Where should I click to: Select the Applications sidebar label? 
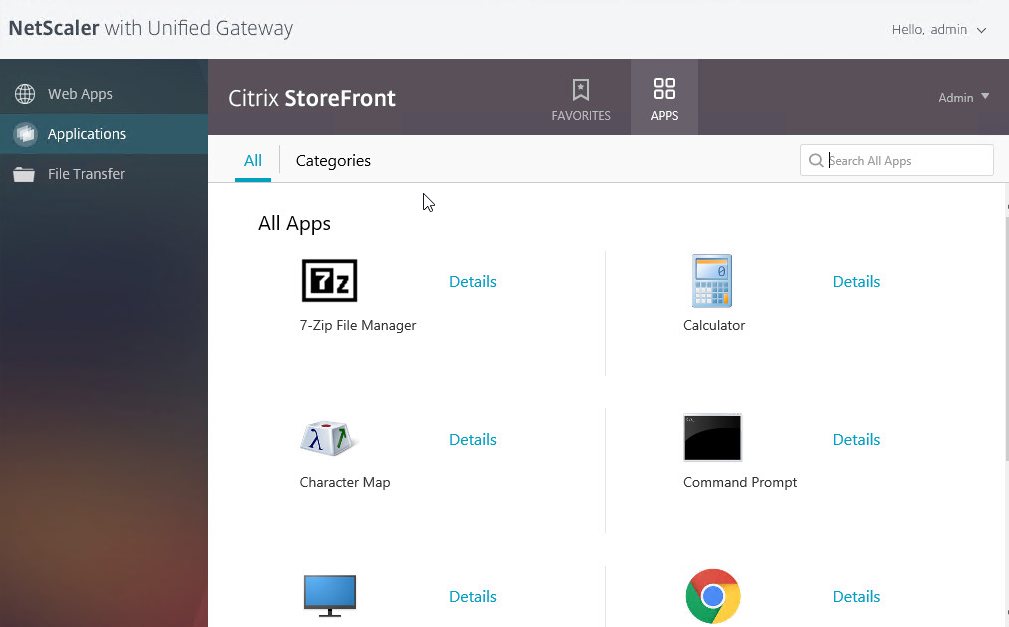[x=87, y=134]
